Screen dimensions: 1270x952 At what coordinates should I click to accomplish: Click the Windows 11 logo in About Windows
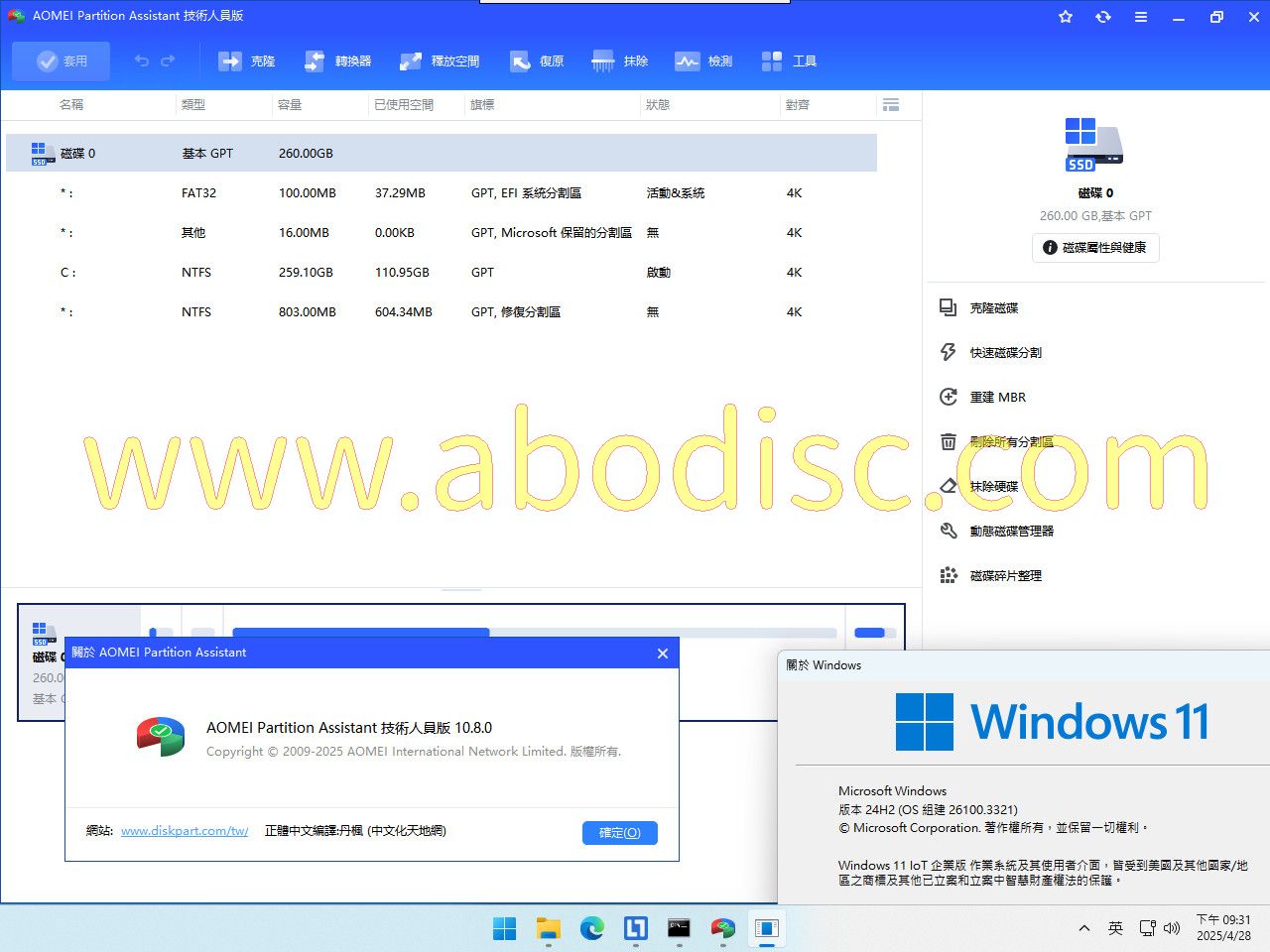1053,721
